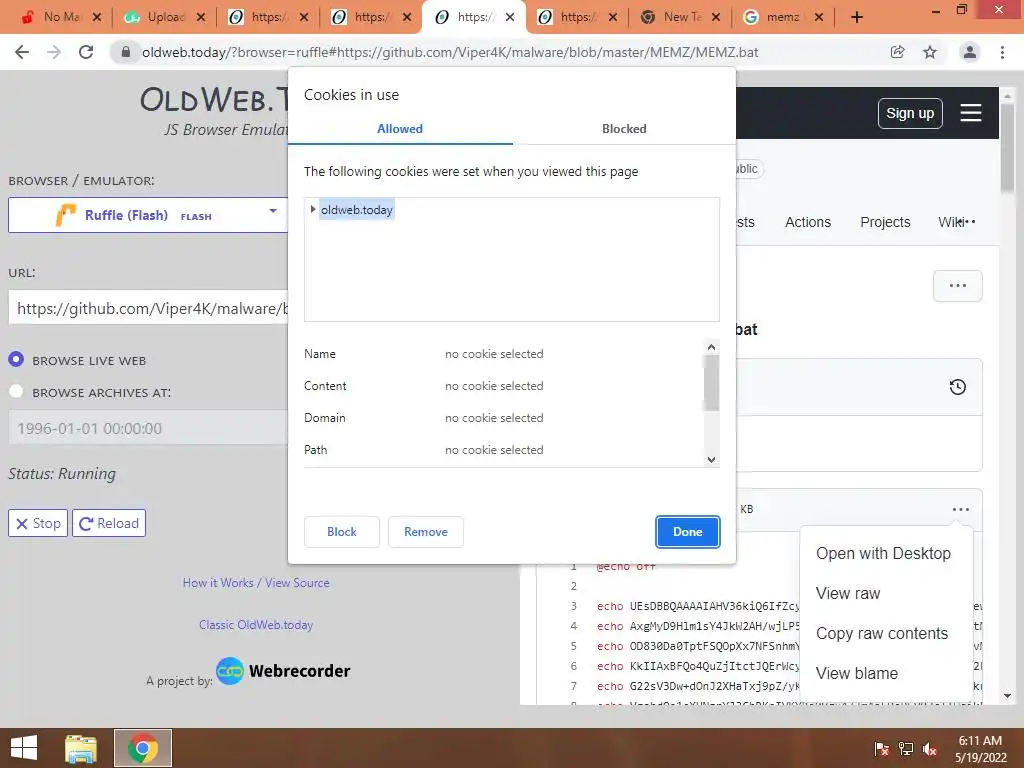
Task: Open the GitHub Actions tab
Action: pos(808,222)
